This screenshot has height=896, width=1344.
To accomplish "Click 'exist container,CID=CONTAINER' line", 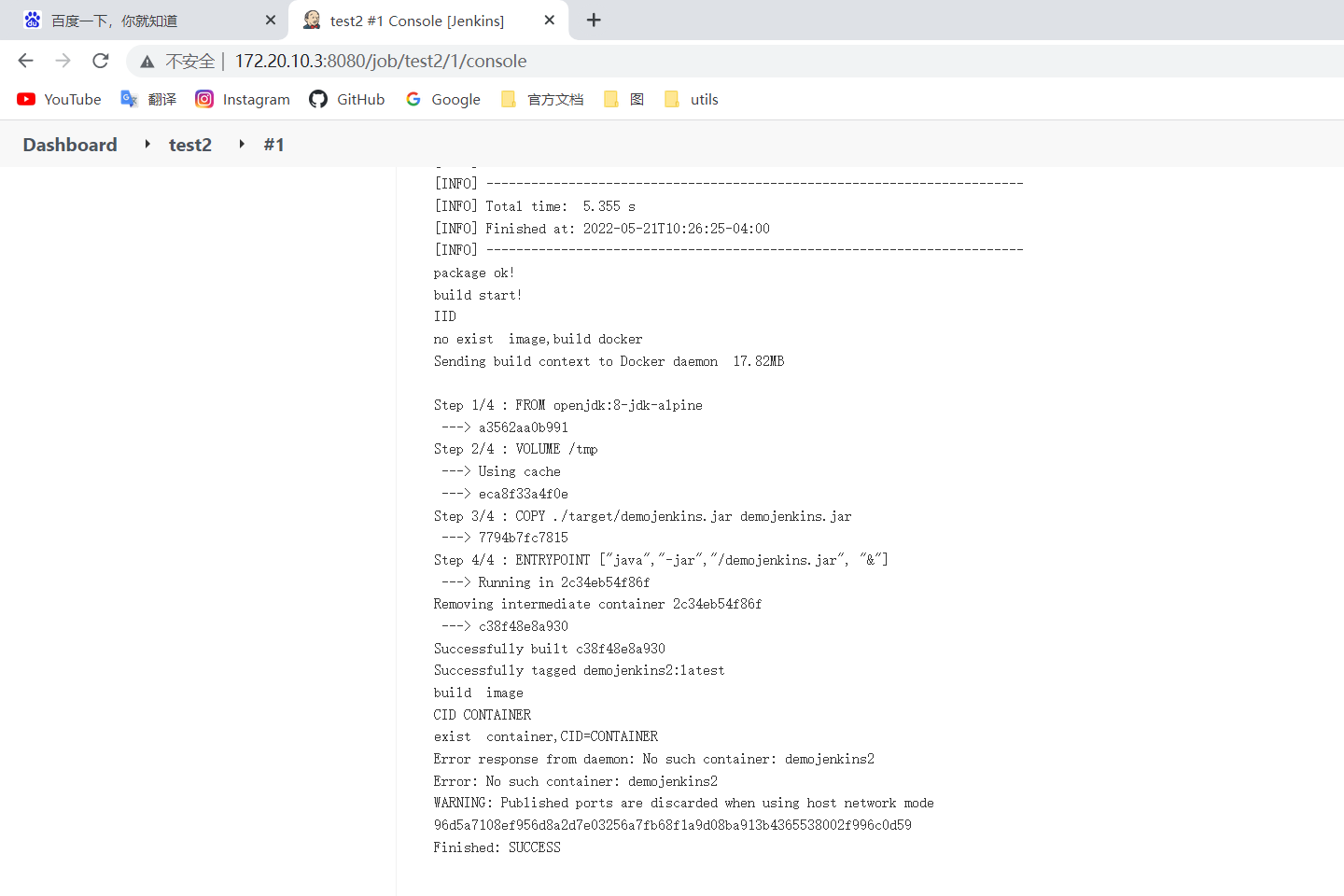I will point(545,736).
